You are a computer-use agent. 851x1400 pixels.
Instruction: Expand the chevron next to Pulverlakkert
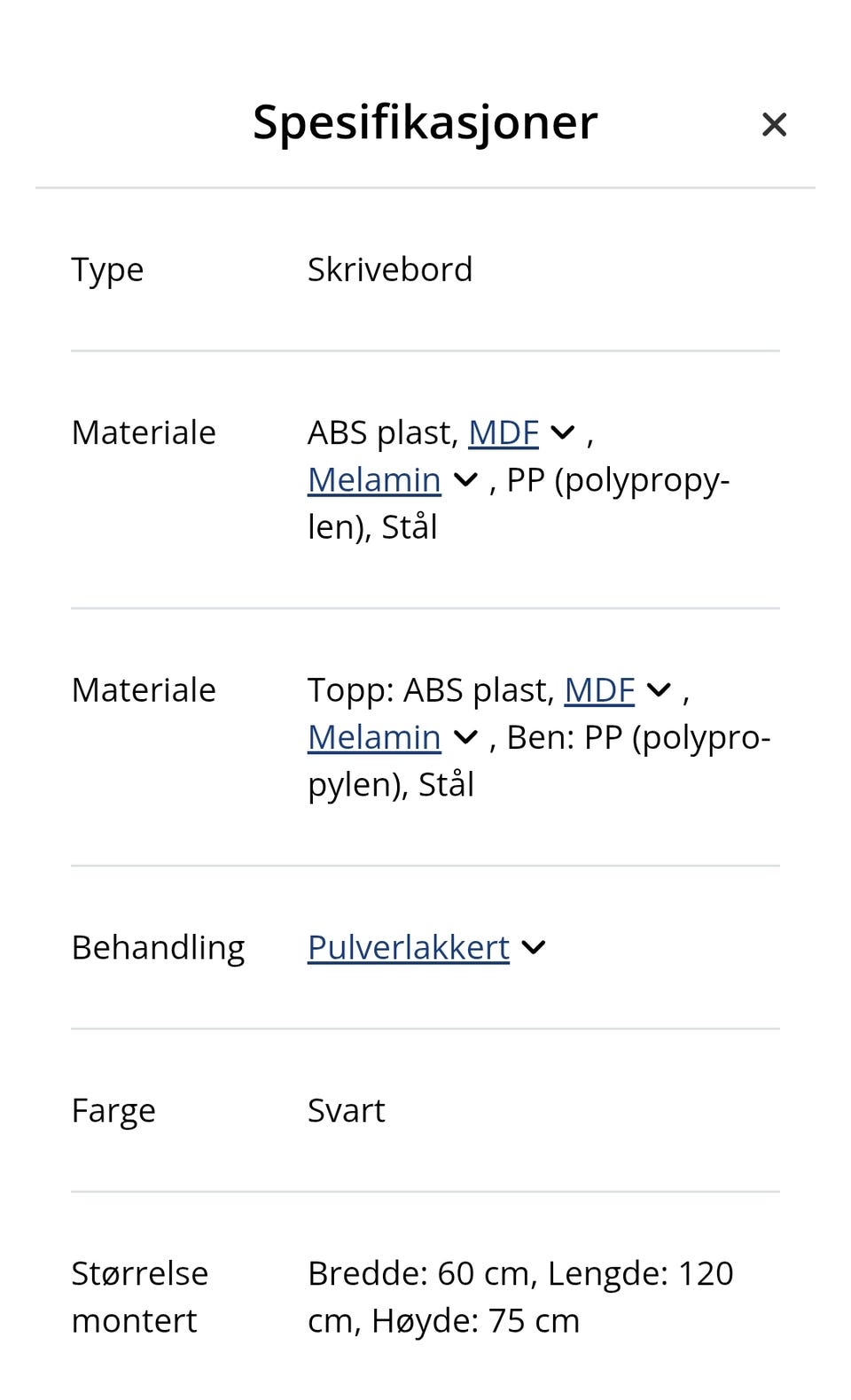534,948
